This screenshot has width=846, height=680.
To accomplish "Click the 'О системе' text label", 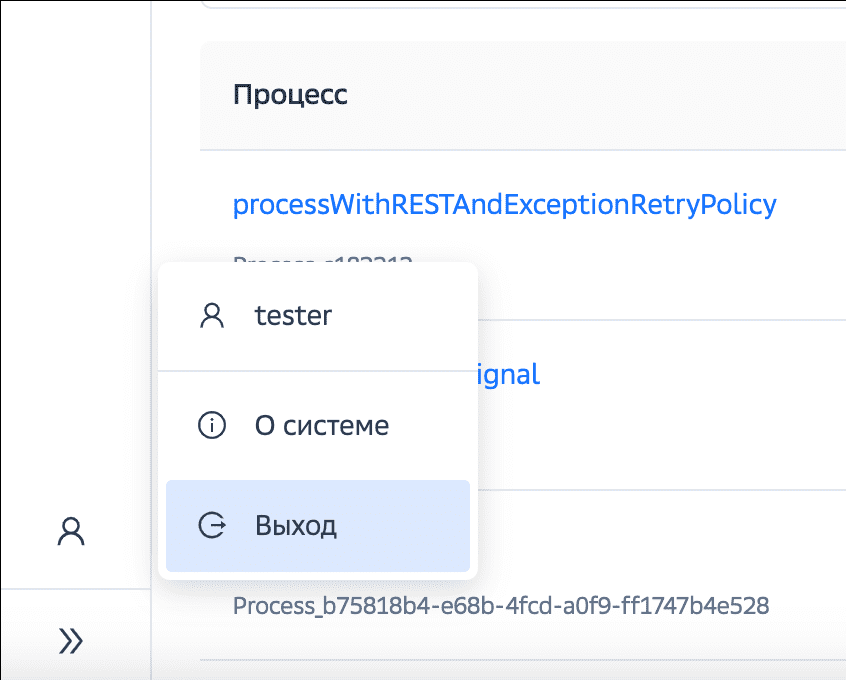I will click(x=321, y=426).
